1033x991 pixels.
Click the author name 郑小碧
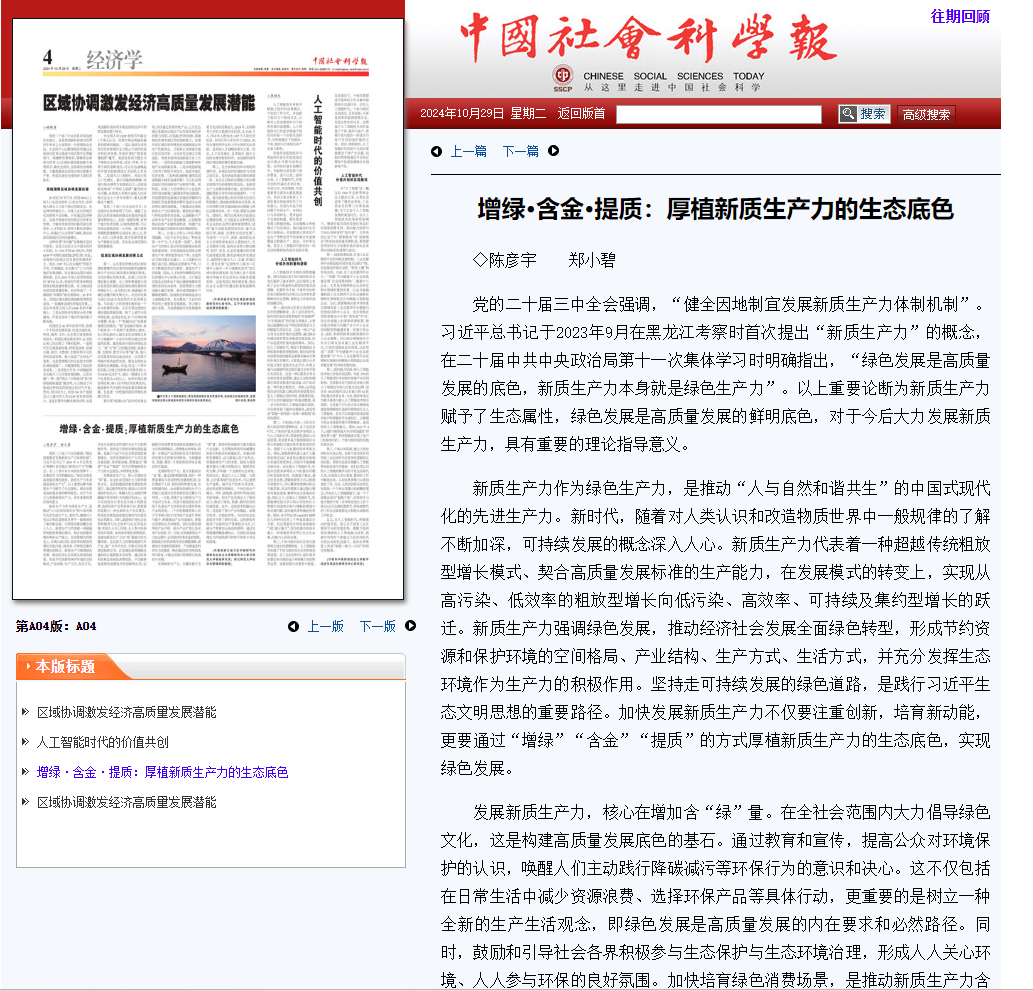coord(592,260)
